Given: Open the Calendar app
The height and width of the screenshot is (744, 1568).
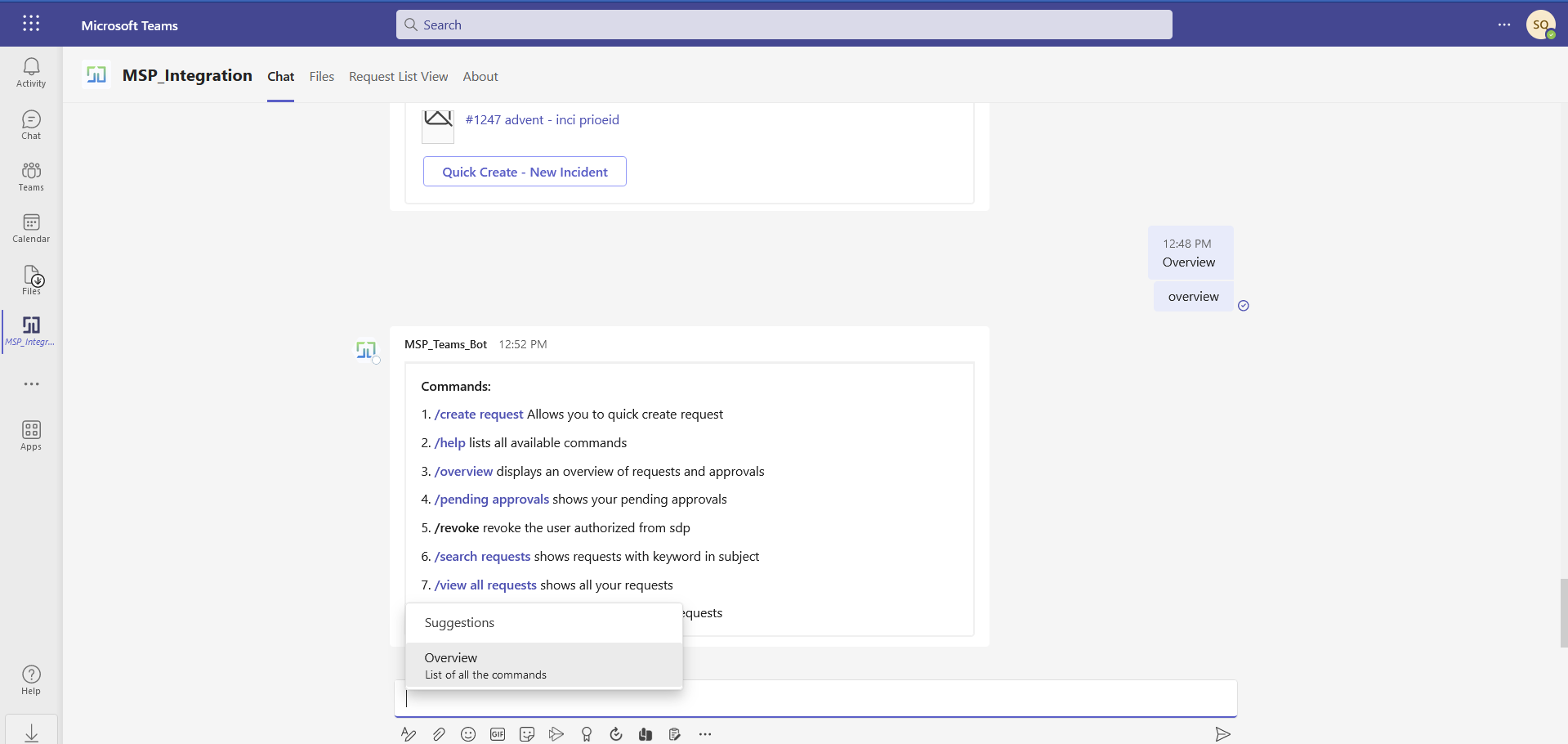Looking at the screenshot, I should pos(31,228).
